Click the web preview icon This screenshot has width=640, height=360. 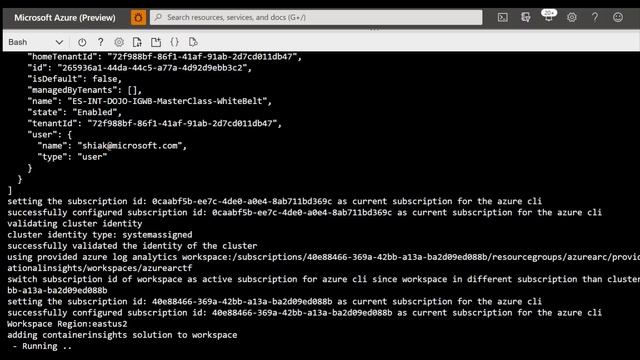tap(193, 42)
